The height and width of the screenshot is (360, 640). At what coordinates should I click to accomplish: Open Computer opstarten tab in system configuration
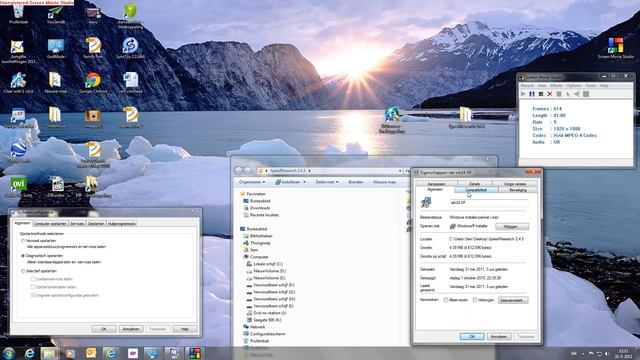coord(50,224)
